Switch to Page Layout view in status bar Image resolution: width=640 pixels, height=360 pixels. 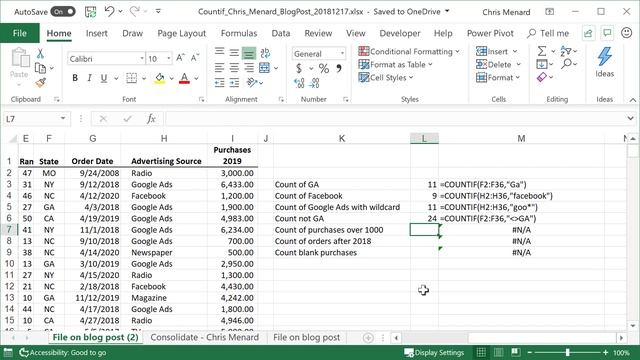(x=498, y=352)
